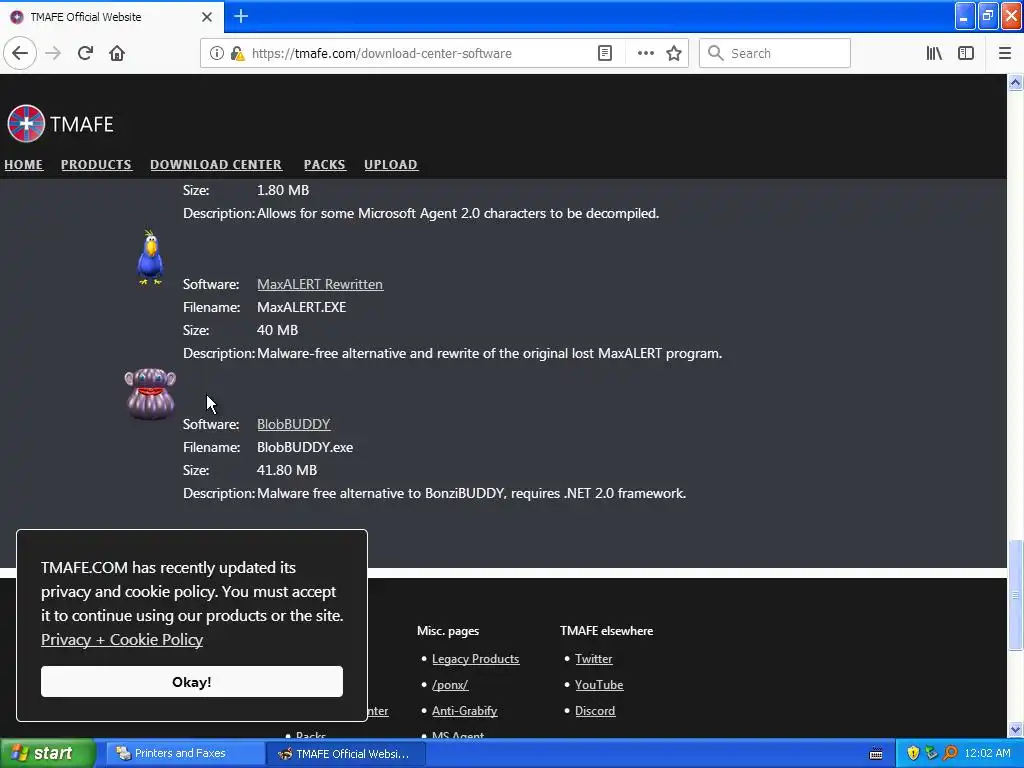Open PACKS in site navigation
The height and width of the screenshot is (768, 1024).
(325, 165)
